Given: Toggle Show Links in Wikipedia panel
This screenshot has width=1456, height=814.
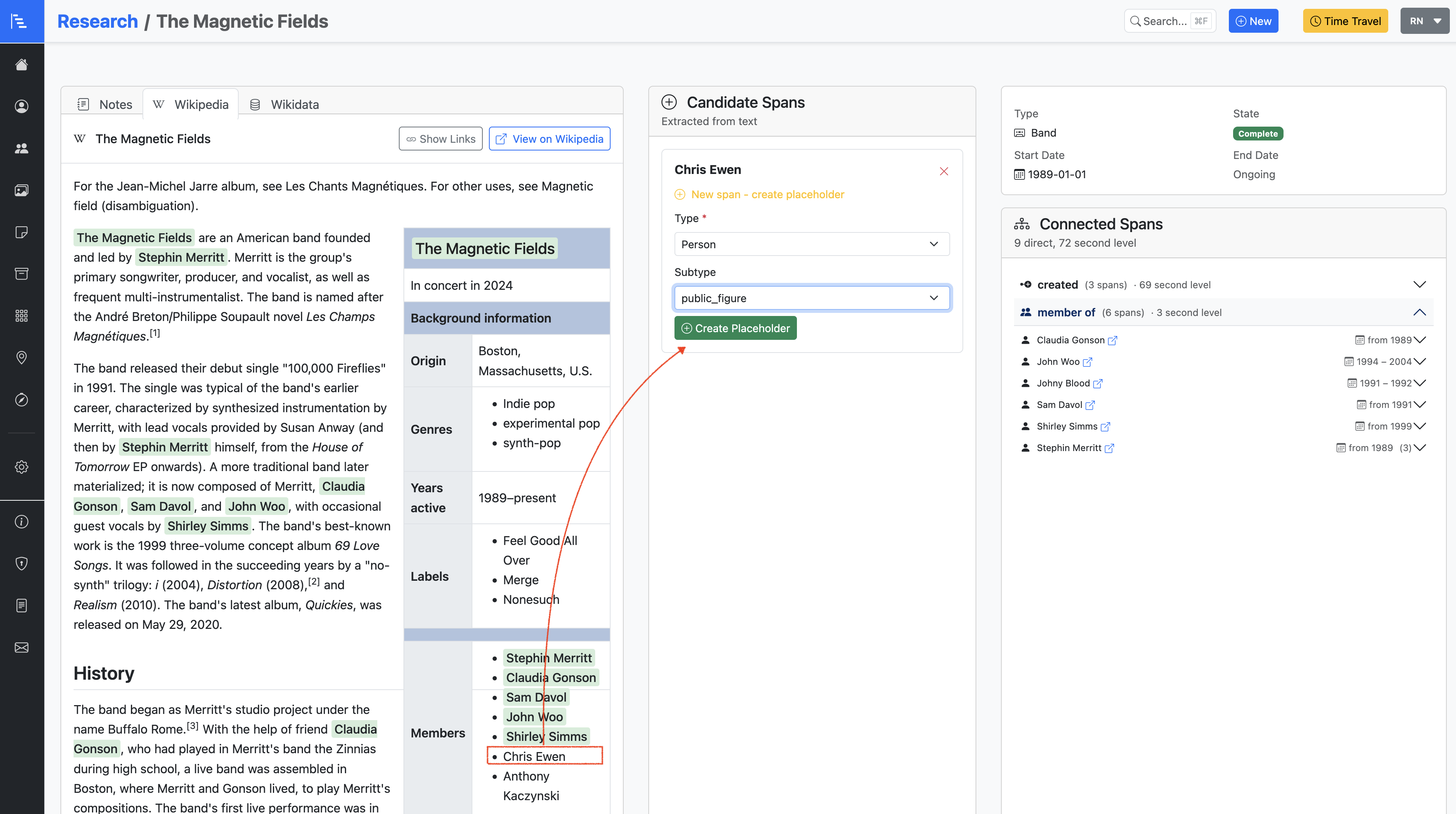Looking at the screenshot, I should coord(440,139).
